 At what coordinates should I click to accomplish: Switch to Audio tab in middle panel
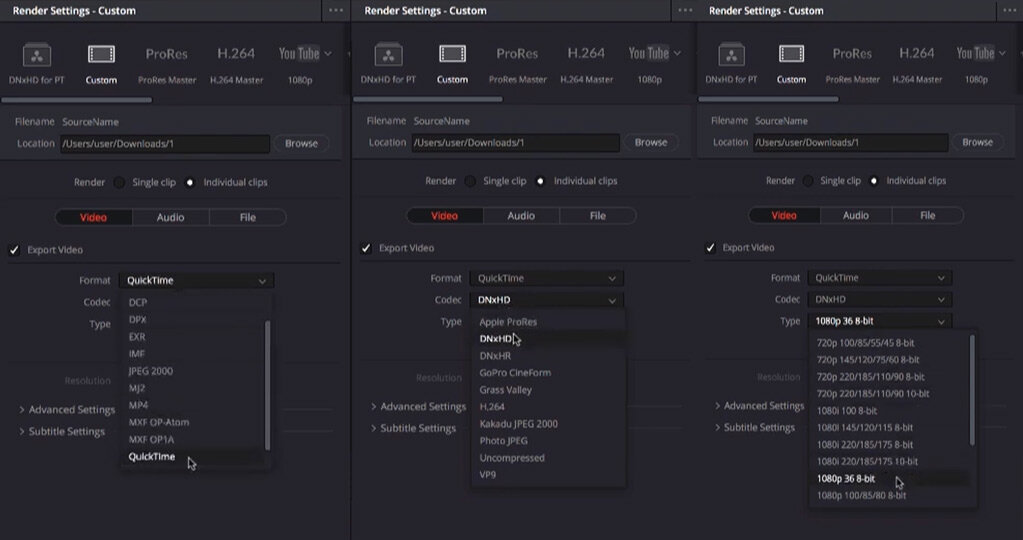[521, 216]
